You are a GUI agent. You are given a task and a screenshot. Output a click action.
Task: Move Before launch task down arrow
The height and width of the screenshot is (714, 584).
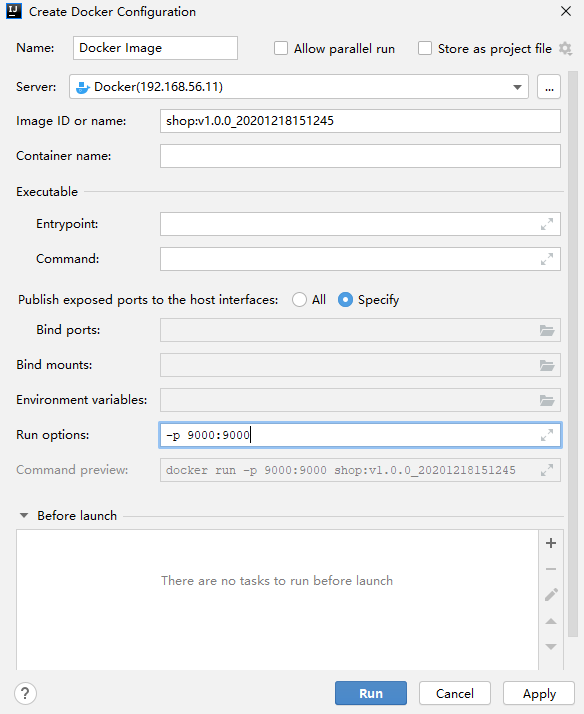(551, 647)
